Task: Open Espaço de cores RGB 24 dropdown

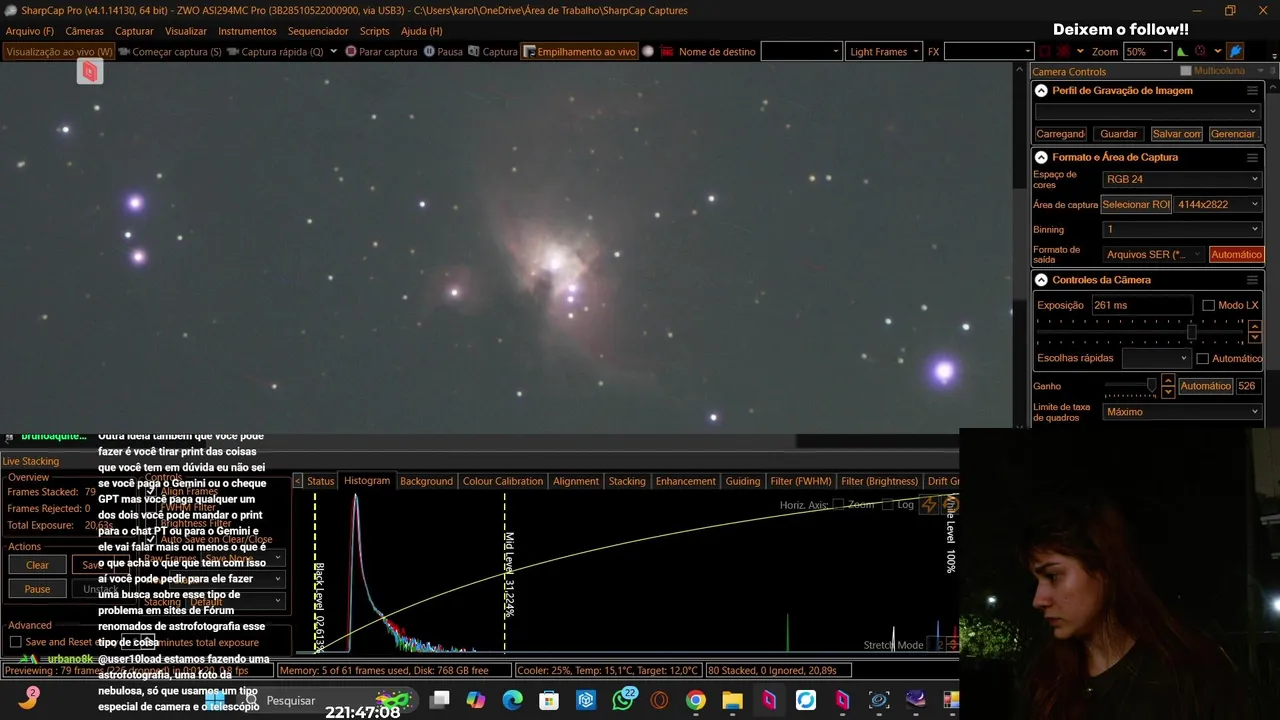Action: (1182, 180)
